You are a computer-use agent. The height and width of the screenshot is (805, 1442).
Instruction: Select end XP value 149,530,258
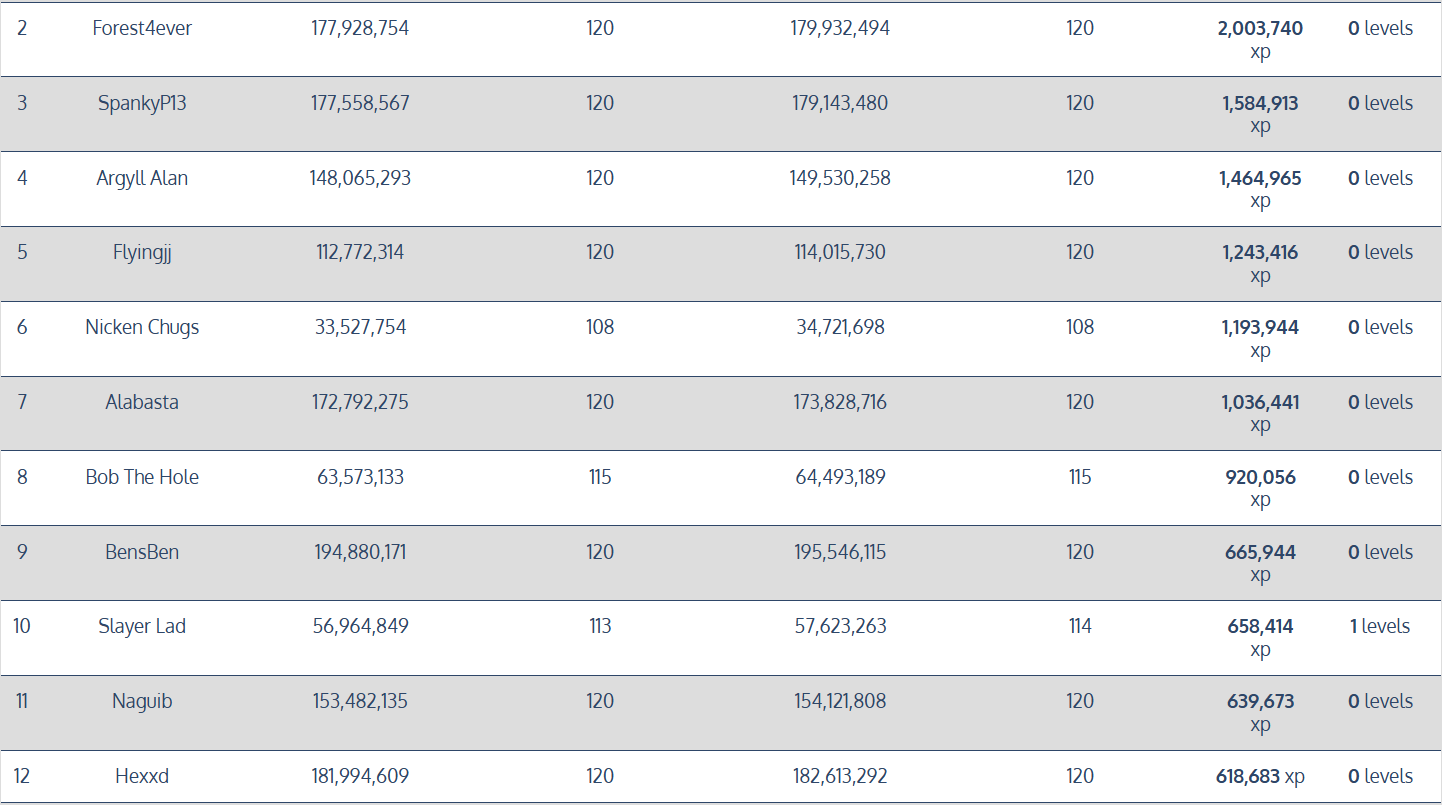point(840,178)
